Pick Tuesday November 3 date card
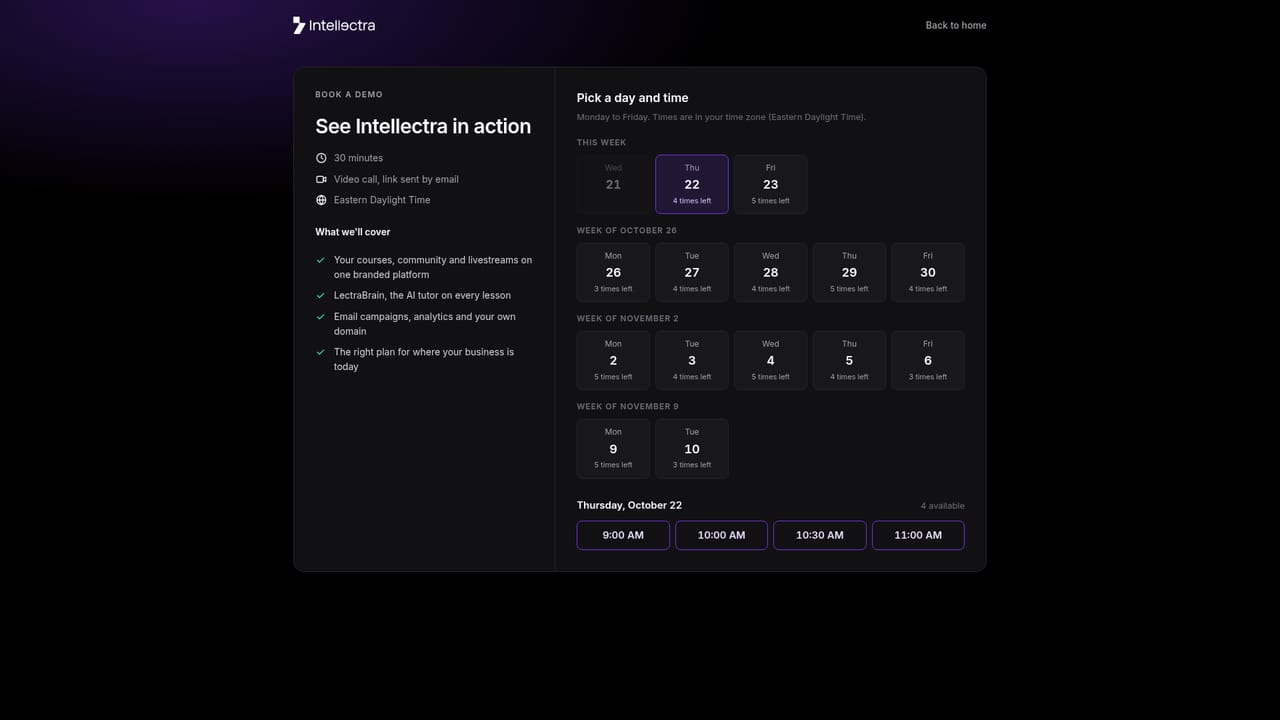The width and height of the screenshot is (1280, 720). click(x=692, y=360)
